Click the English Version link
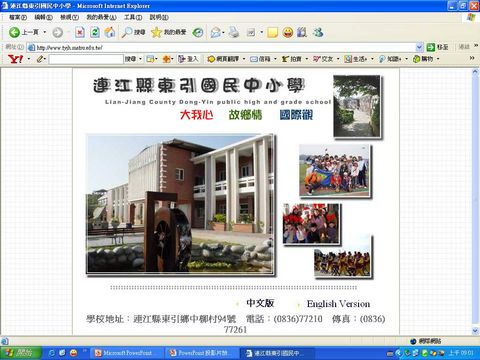Image resolution: width=480 pixels, height=360 pixels. [338, 304]
